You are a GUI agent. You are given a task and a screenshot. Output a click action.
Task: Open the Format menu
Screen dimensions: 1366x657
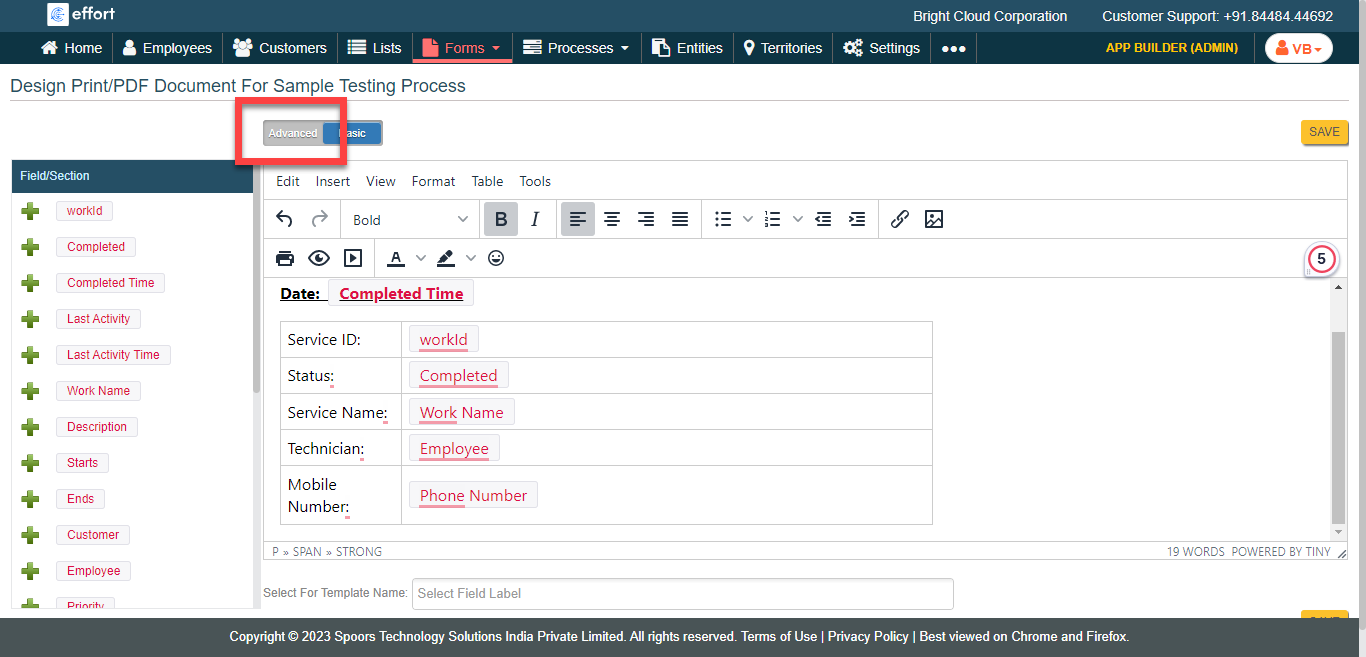pos(433,181)
